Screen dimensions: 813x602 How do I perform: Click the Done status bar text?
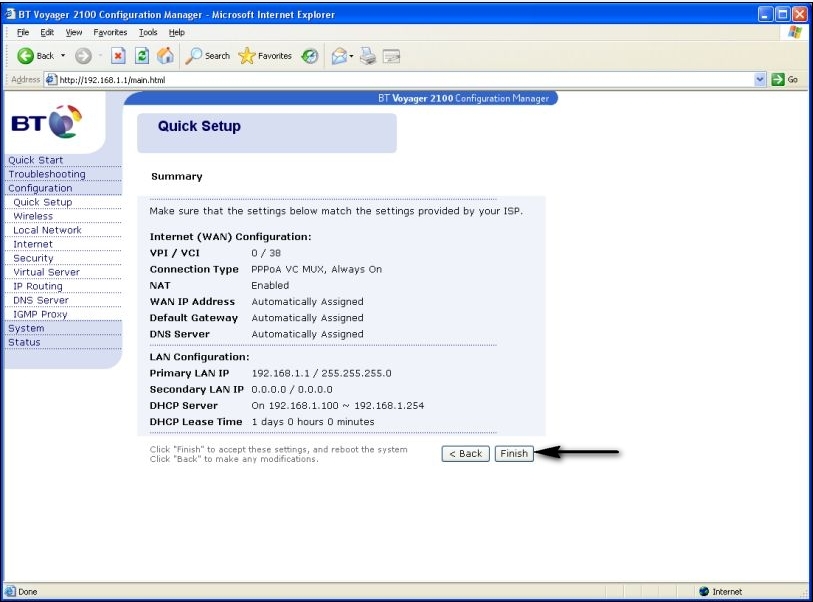pyautogui.click(x=27, y=592)
